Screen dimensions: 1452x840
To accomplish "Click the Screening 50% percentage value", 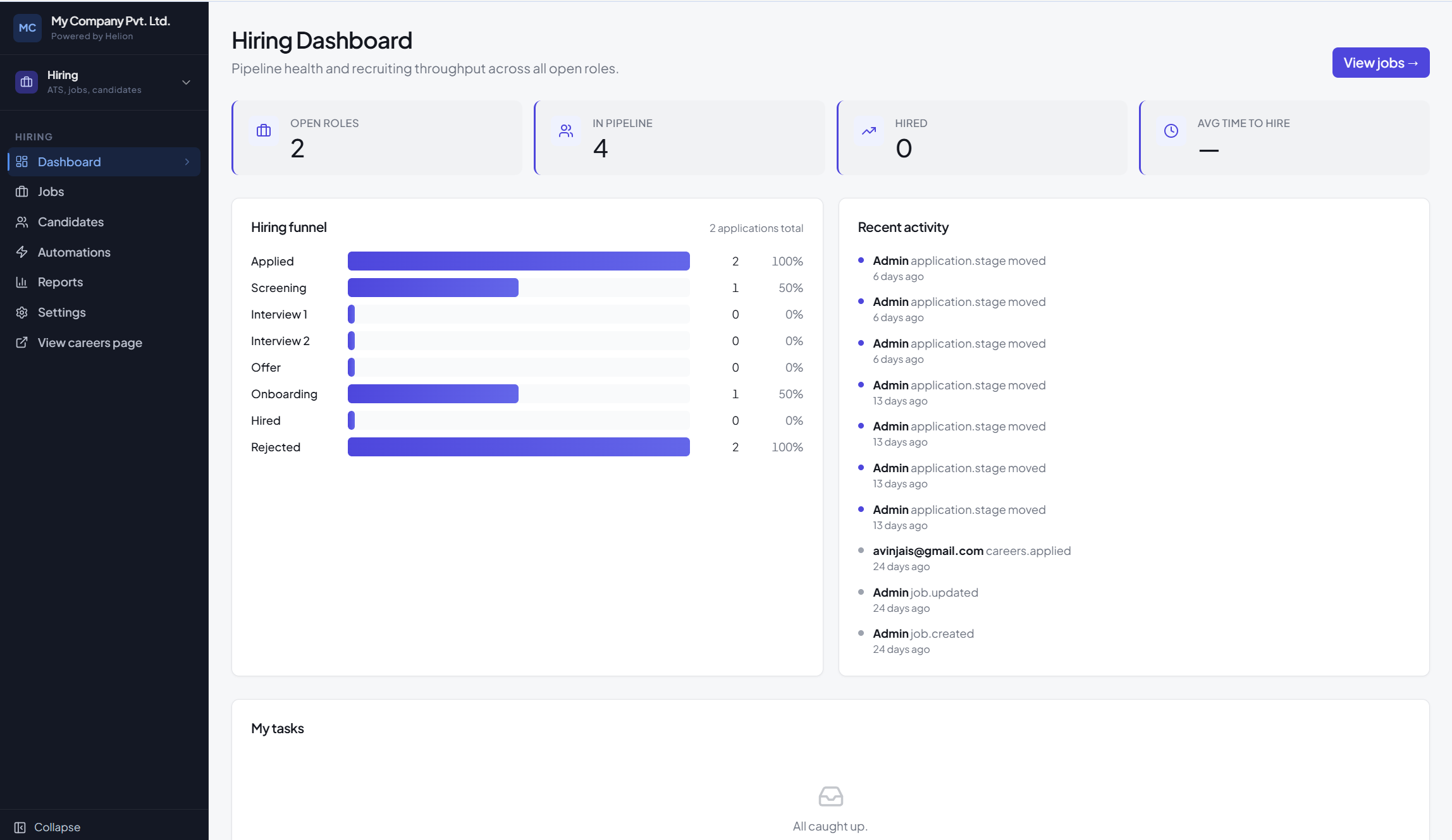I will pyautogui.click(x=791, y=288).
